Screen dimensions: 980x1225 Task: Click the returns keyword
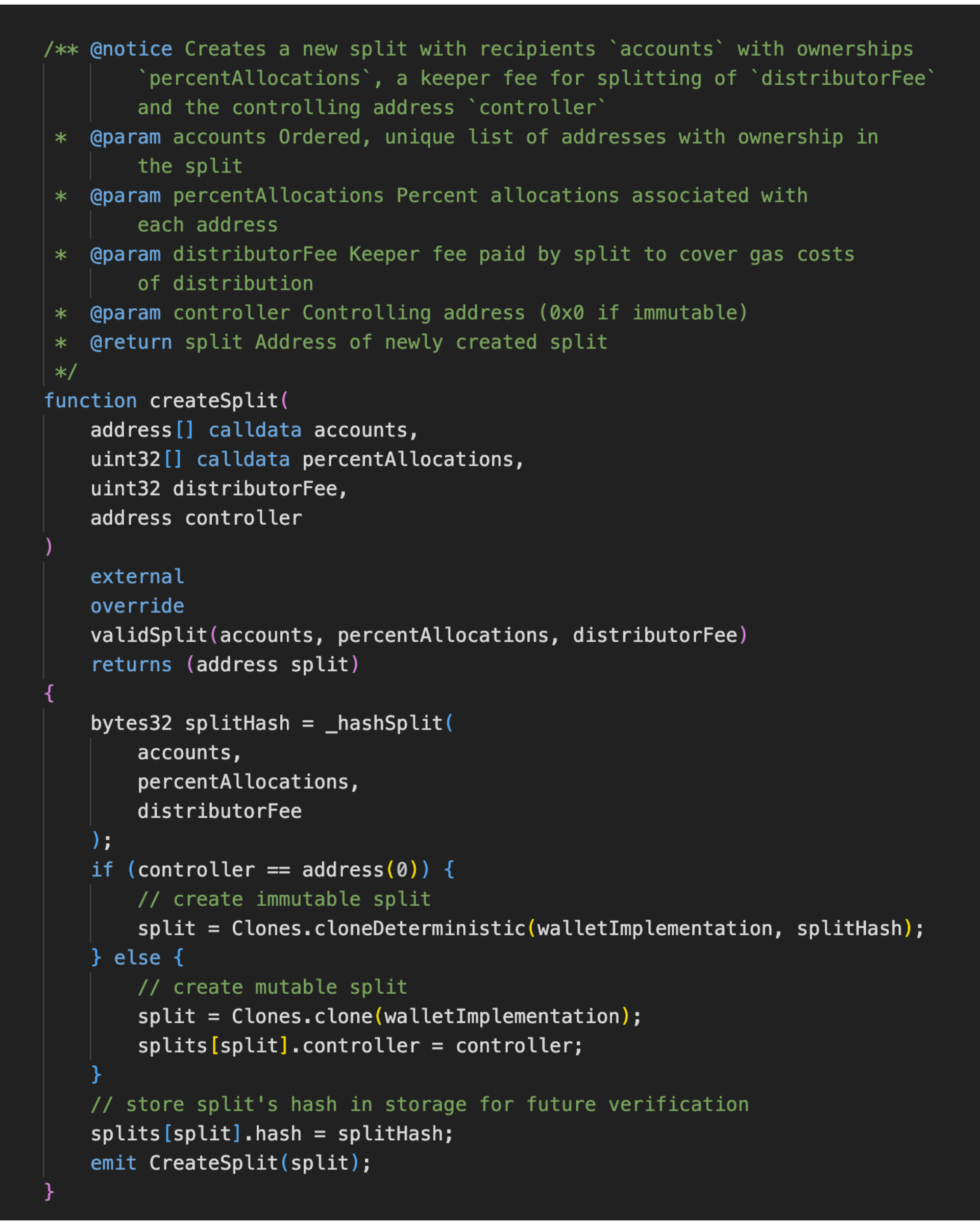131,665
